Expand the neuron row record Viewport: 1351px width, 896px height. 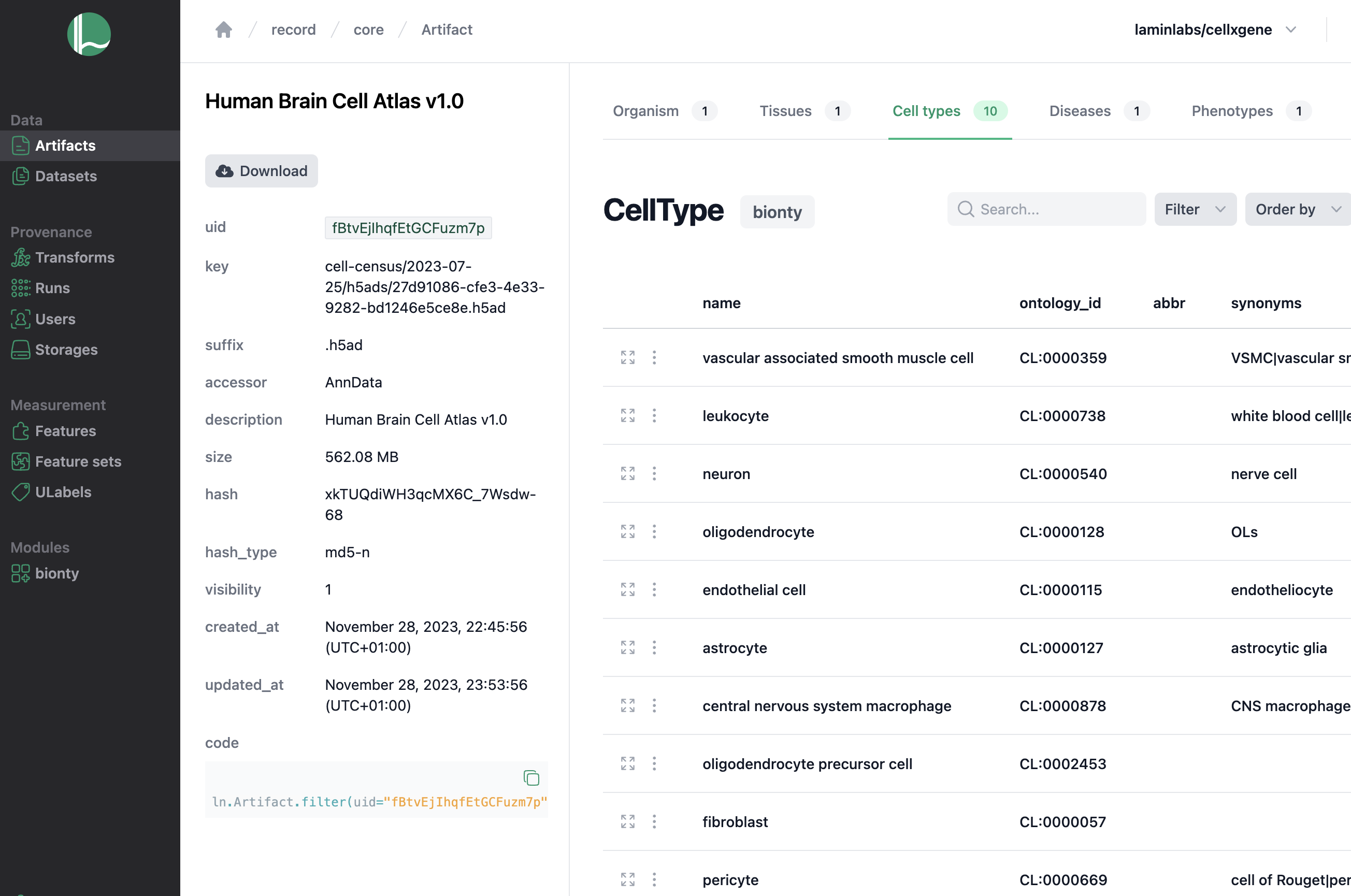coord(627,474)
